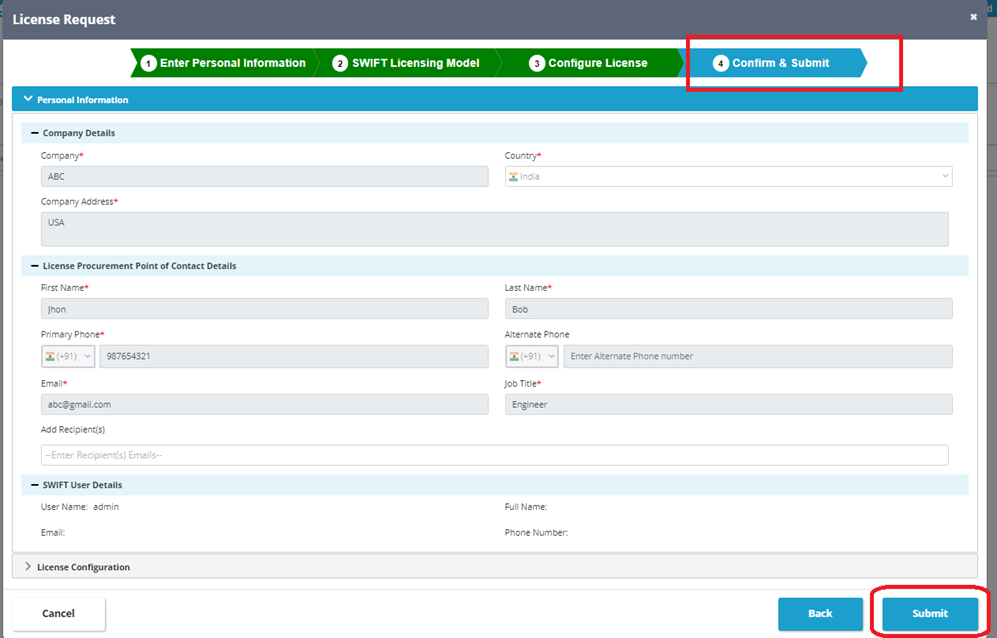Click the Cancel button
The width and height of the screenshot is (997, 638).
[x=58, y=613]
